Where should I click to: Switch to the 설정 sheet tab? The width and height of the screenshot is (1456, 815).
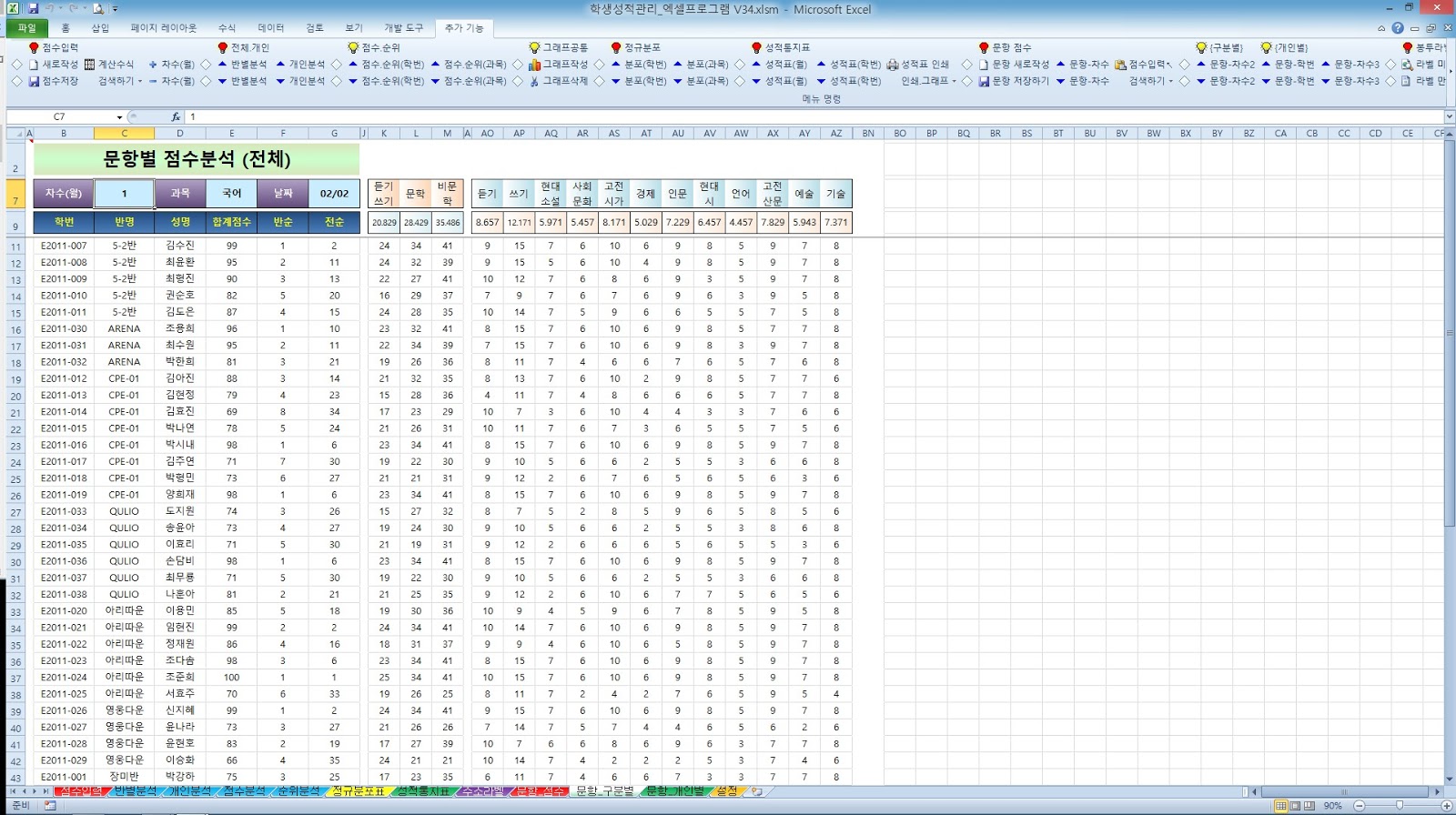pos(727,791)
